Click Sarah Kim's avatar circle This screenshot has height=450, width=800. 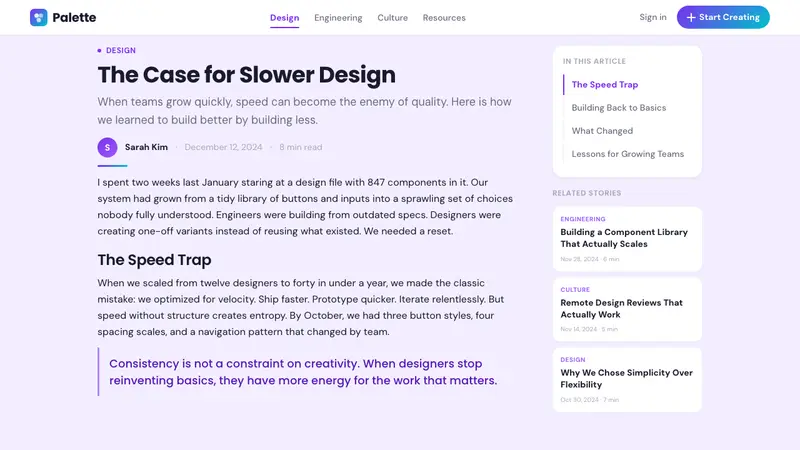(x=107, y=147)
